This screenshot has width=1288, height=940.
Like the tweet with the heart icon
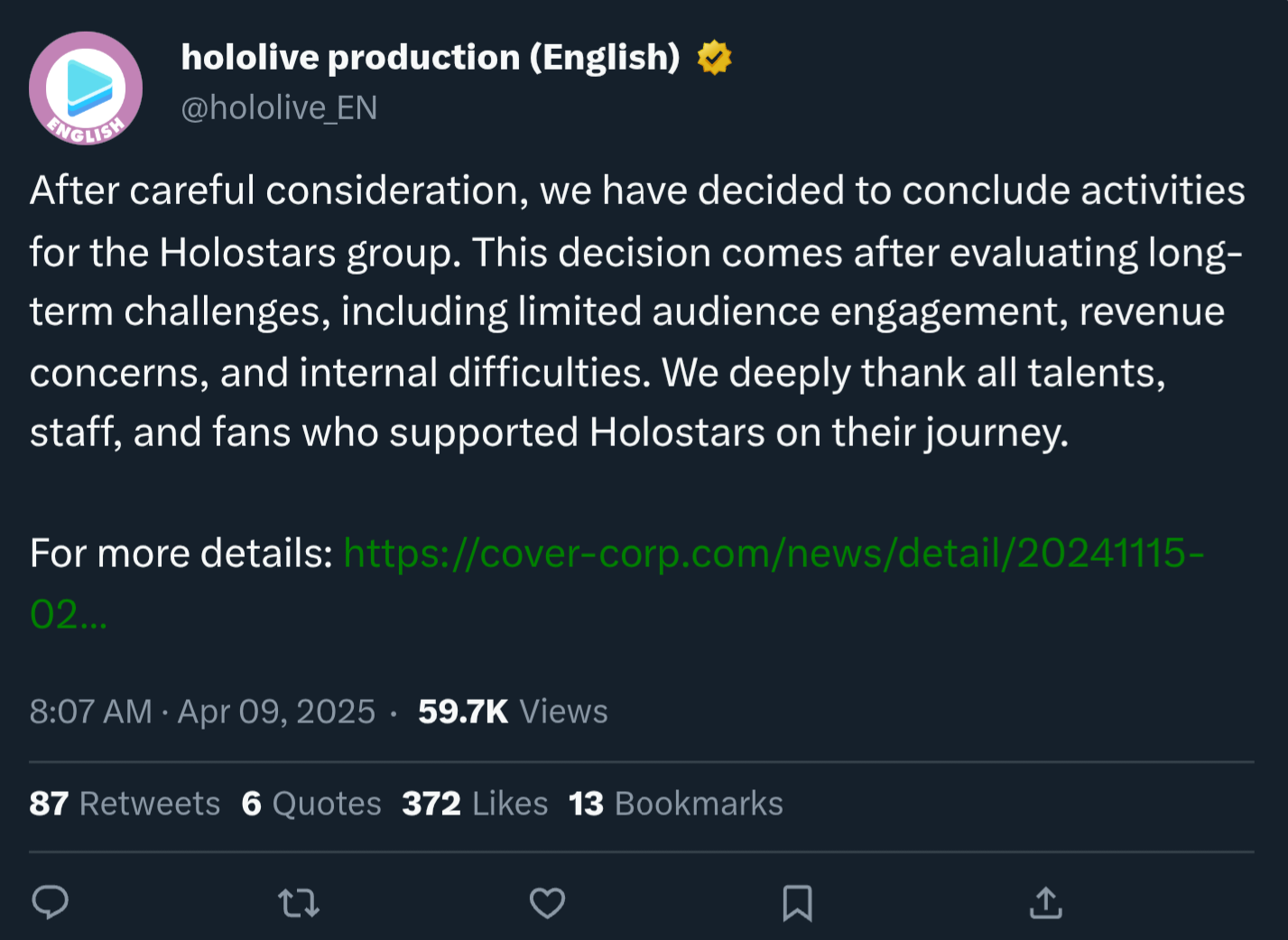[x=547, y=902]
